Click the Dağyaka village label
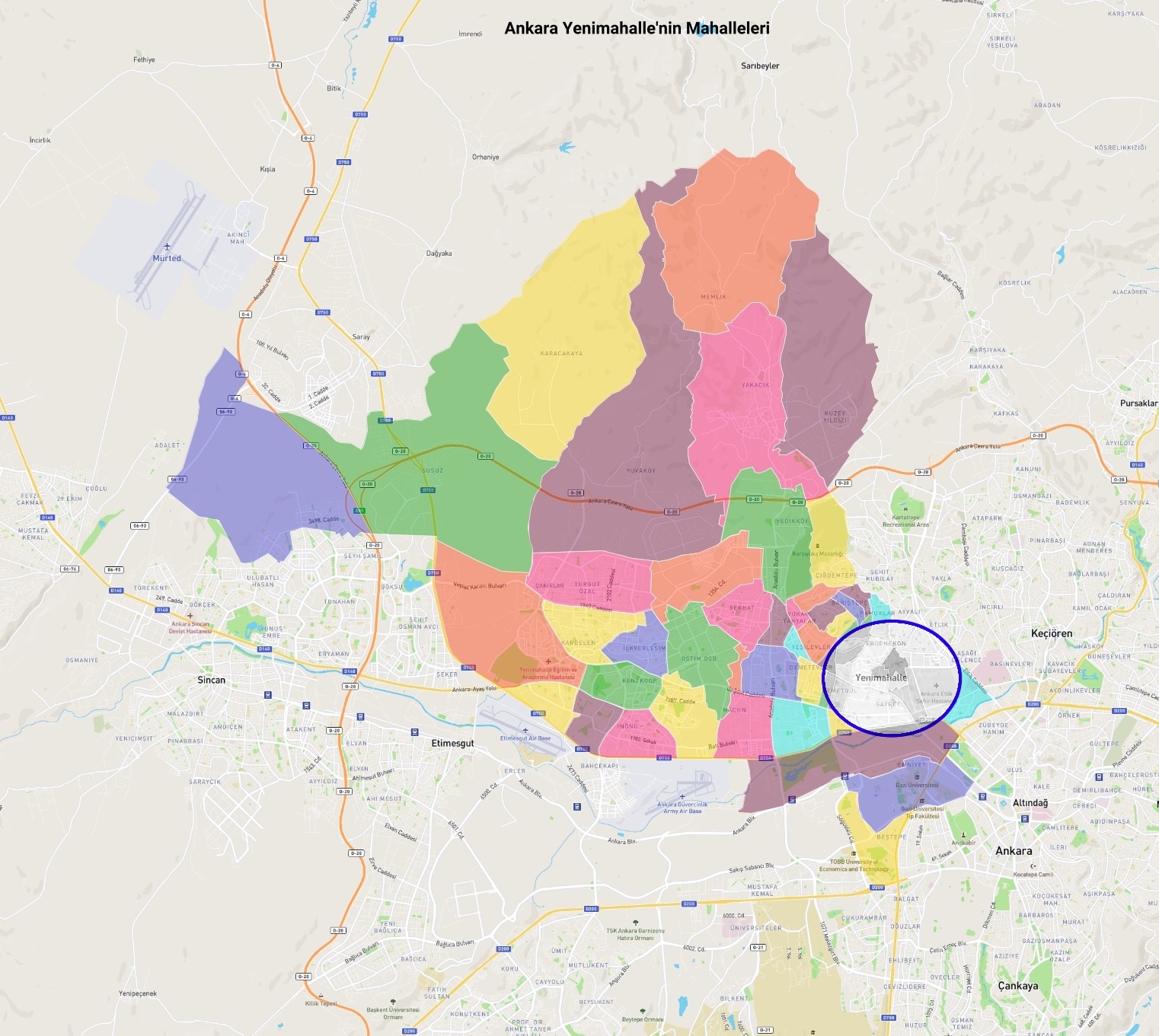 click(x=439, y=253)
